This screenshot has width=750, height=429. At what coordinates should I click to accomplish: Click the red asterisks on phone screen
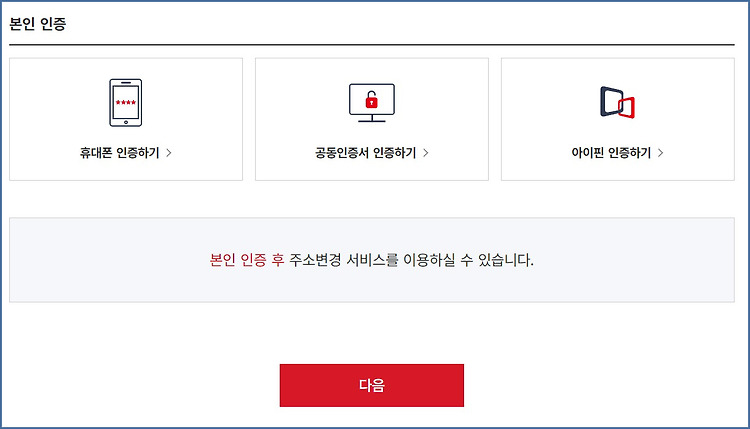tap(126, 102)
